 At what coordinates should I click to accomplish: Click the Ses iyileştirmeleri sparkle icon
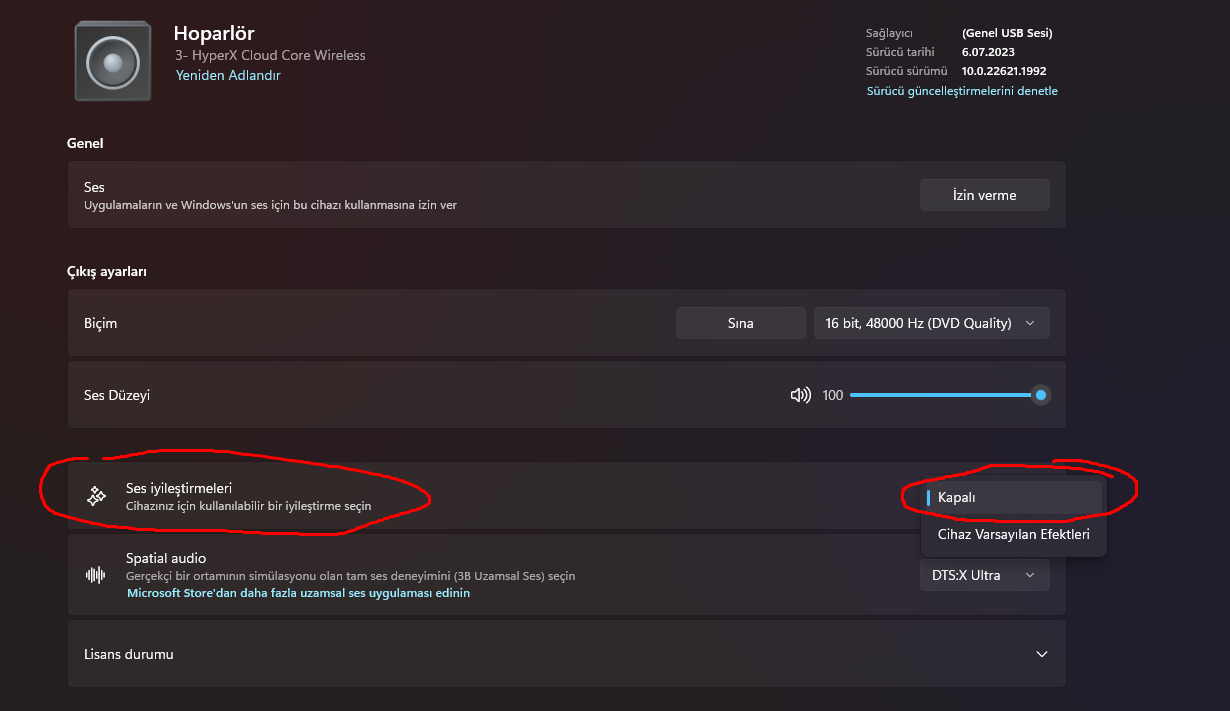pos(96,495)
